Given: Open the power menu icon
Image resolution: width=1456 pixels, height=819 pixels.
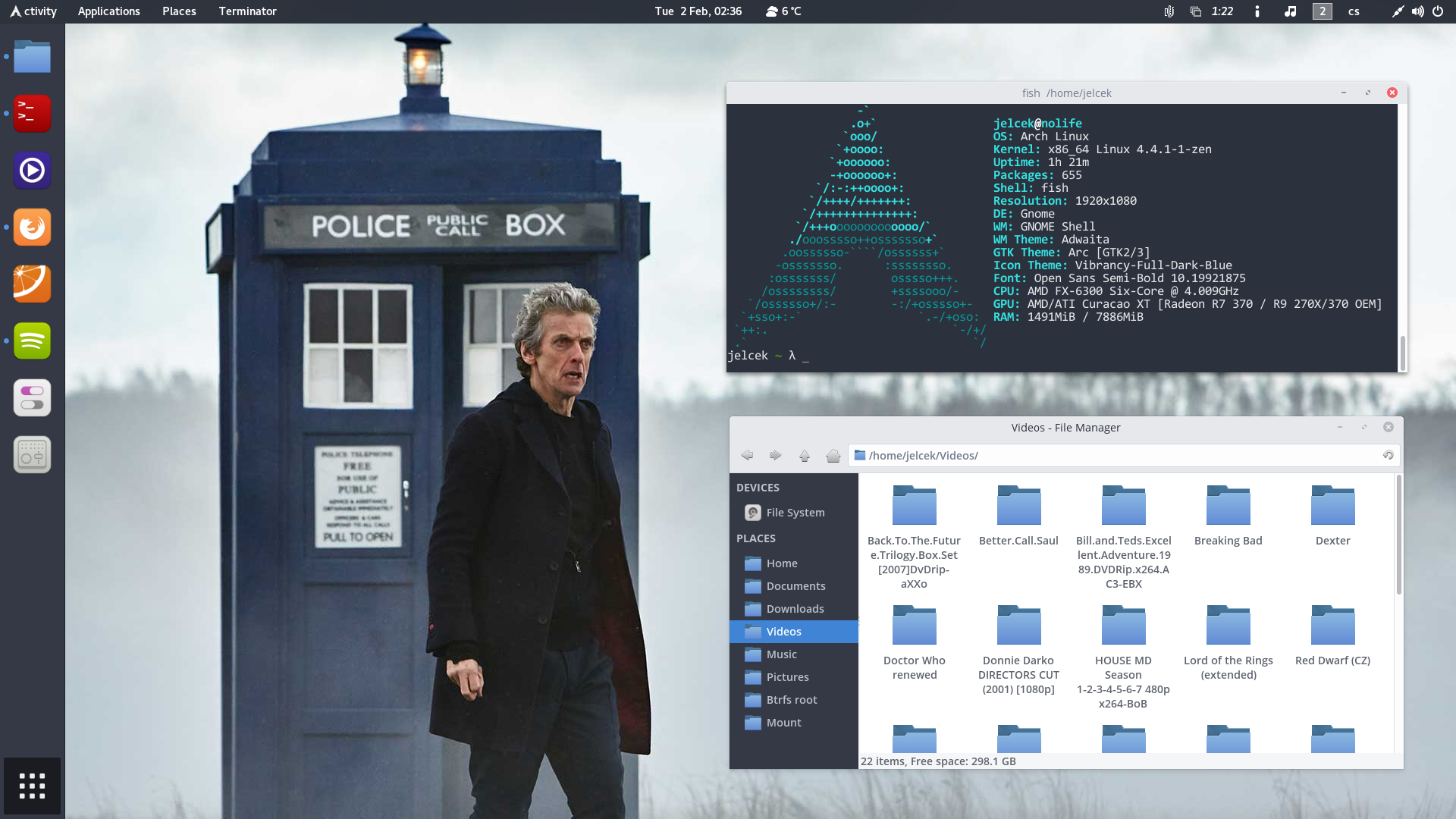Looking at the screenshot, I should [1438, 11].
